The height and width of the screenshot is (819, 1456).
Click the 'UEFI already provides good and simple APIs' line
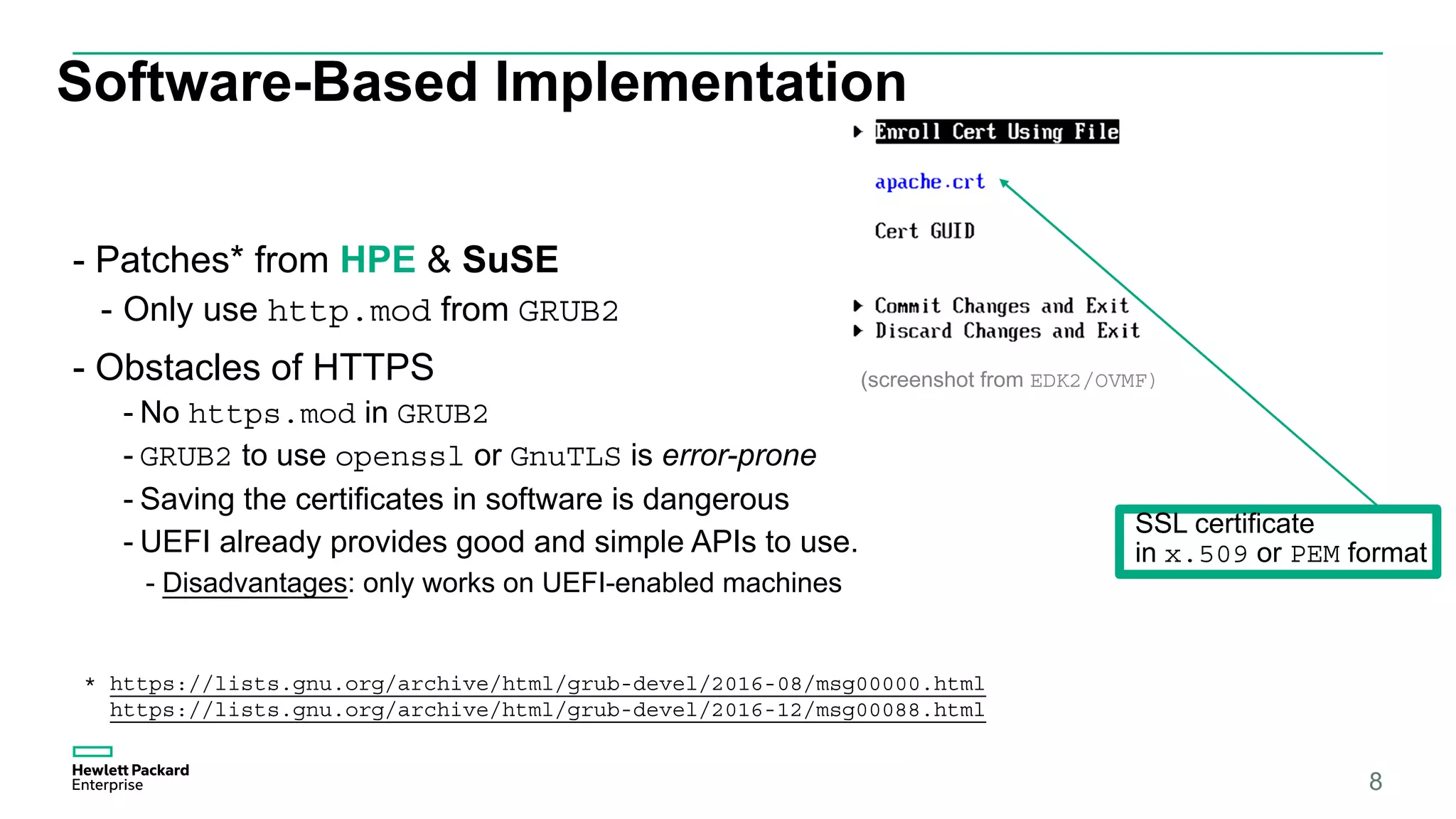(x=491, y=542)
